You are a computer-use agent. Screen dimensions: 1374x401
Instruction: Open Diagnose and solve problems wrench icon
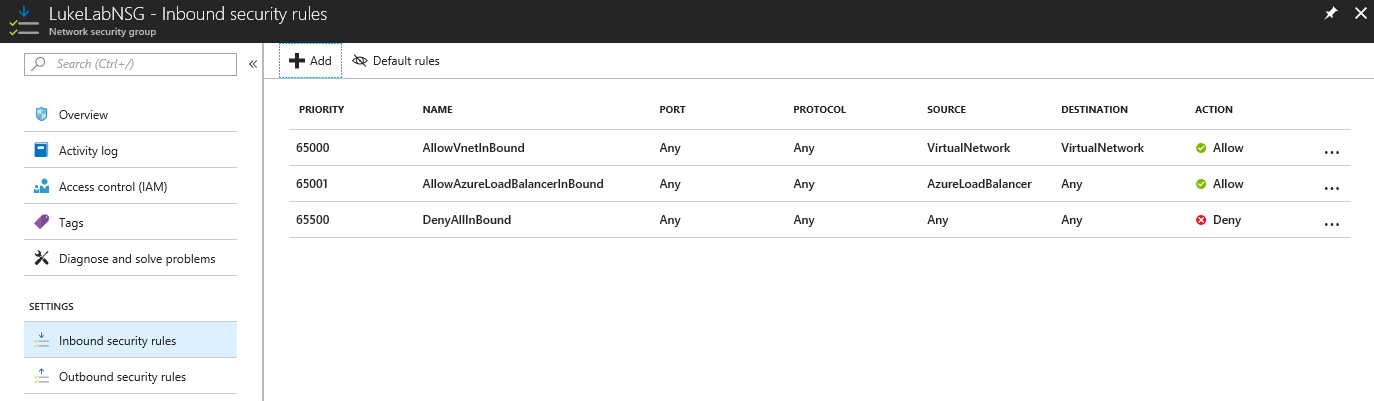pyautogui.click(x=41, y=258)
